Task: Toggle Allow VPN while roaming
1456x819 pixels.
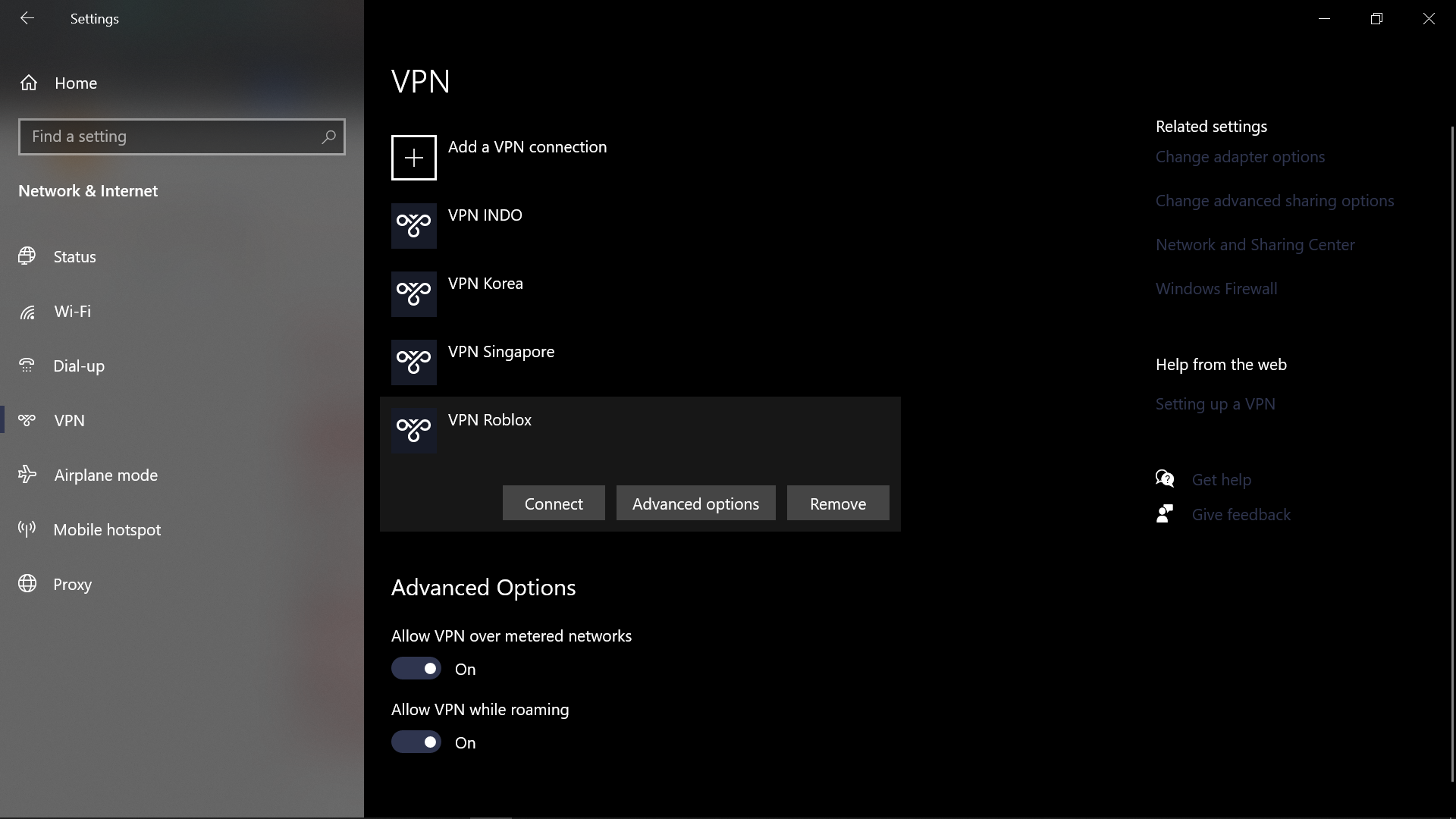Action: [416, 742]
